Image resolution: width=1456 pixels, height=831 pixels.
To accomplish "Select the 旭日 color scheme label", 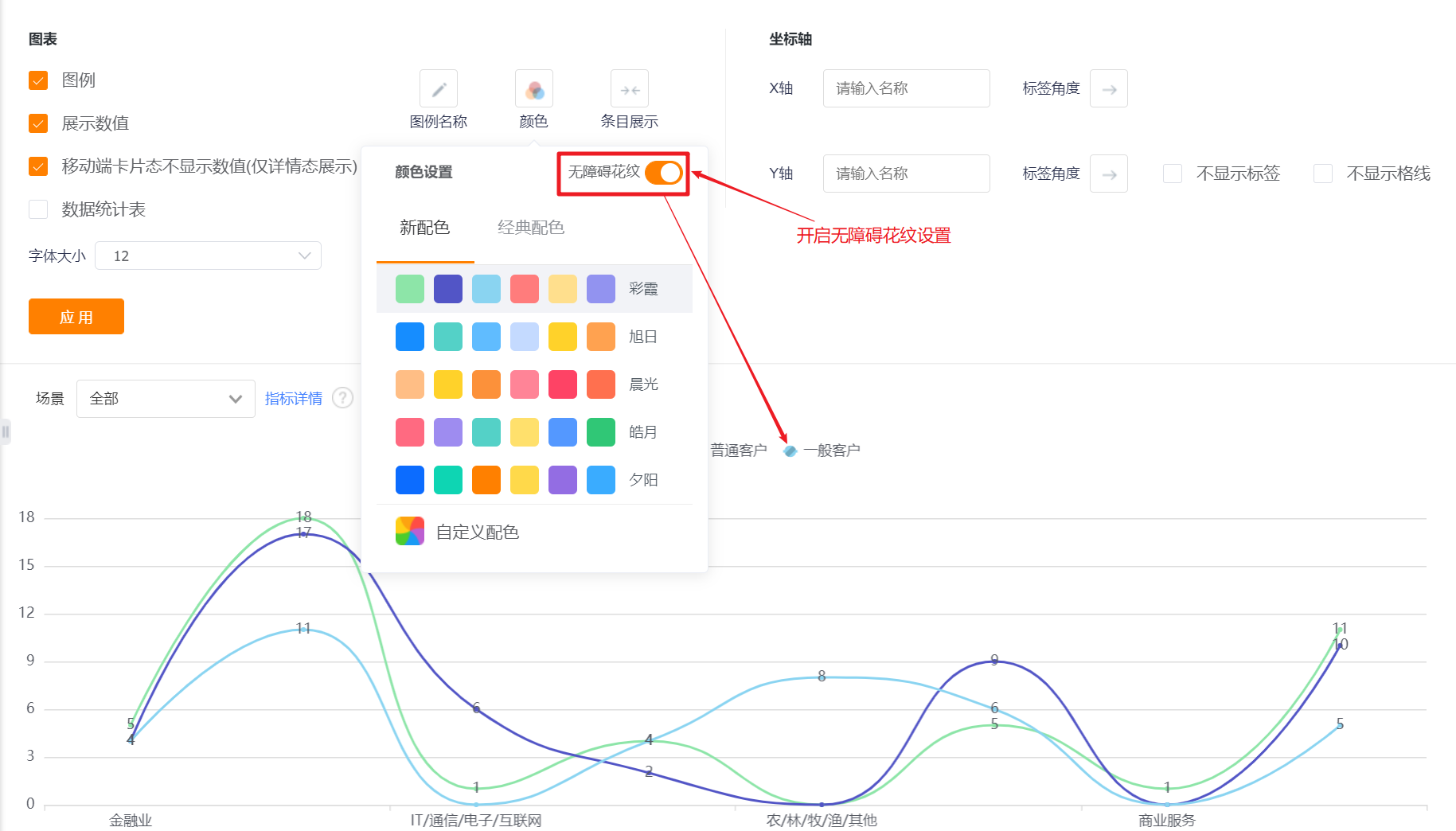I will tap(643, 337).
